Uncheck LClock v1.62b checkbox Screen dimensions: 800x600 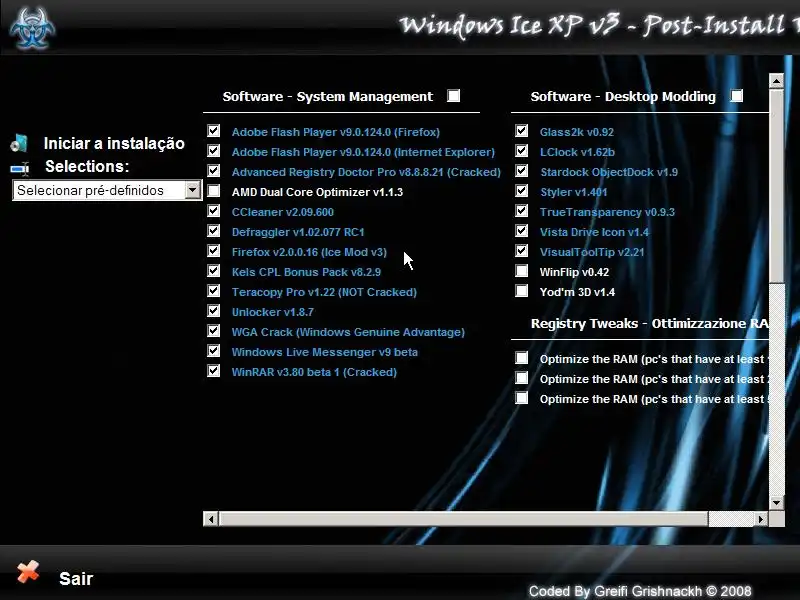pos(521,151)
